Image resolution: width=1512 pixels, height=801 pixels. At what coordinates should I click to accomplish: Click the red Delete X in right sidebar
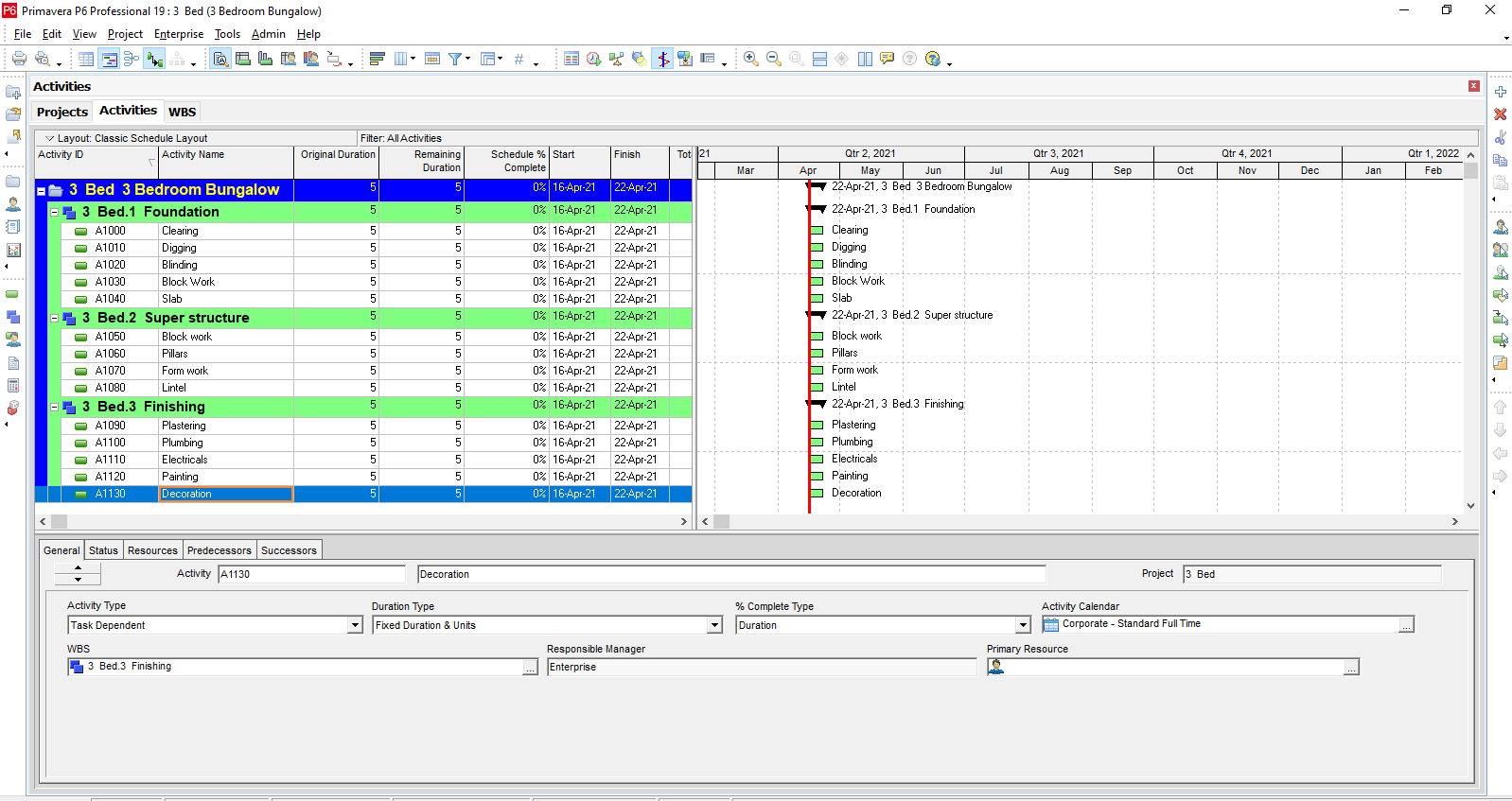click(1501, 114)
